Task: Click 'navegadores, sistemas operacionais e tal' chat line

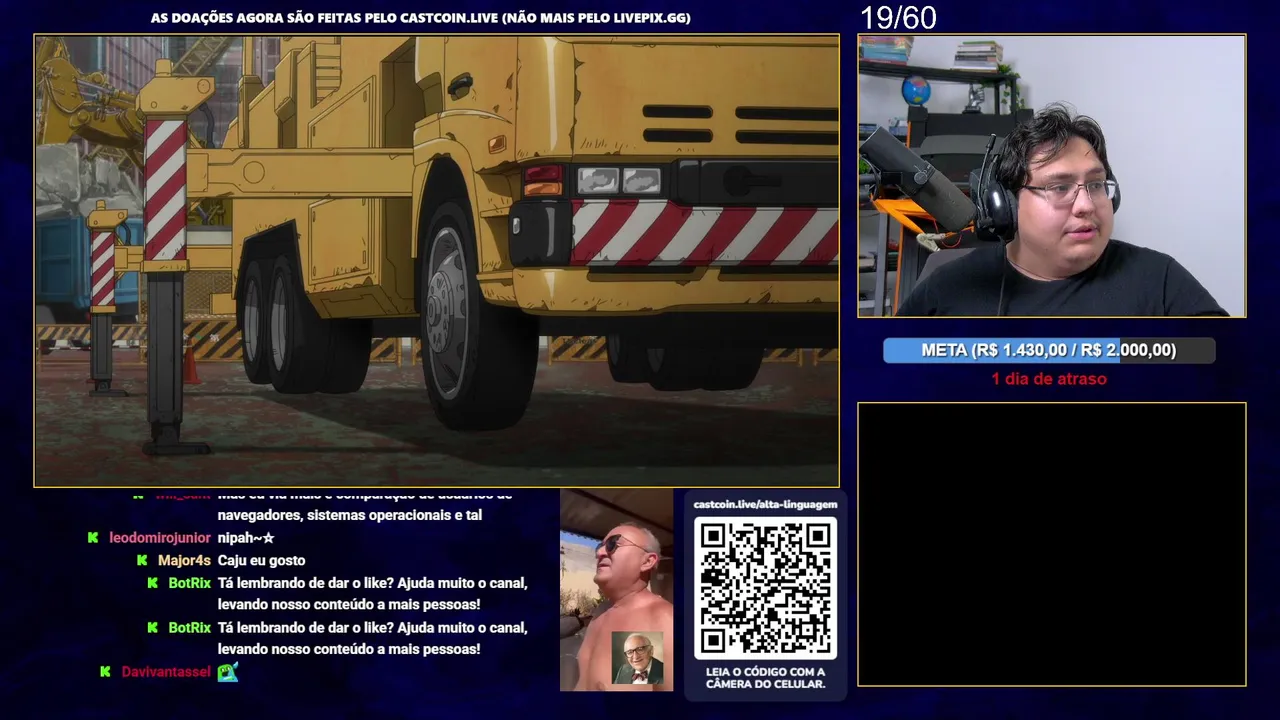Action: [350, 515]
